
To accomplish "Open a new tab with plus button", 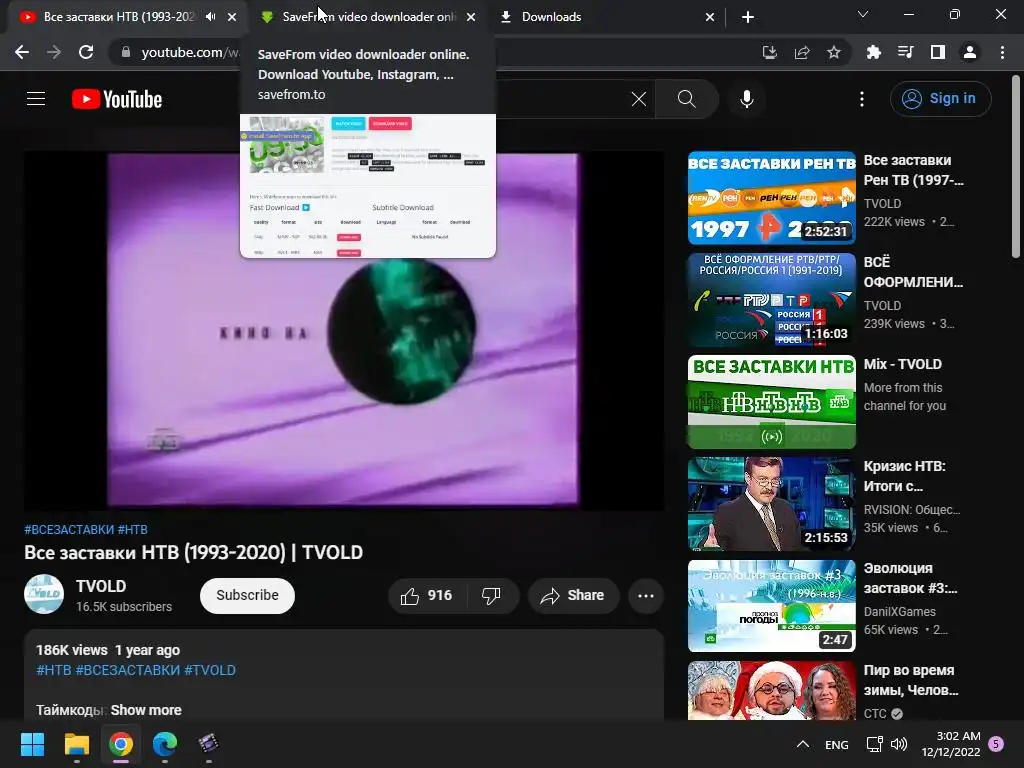I will coord(748,17).
